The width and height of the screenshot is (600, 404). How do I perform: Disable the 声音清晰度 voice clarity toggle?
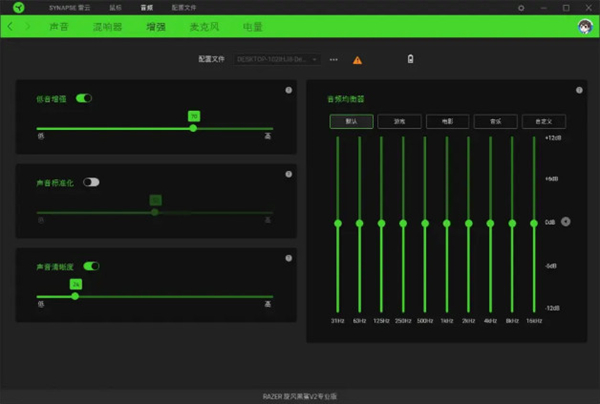[x=91, y=266]
